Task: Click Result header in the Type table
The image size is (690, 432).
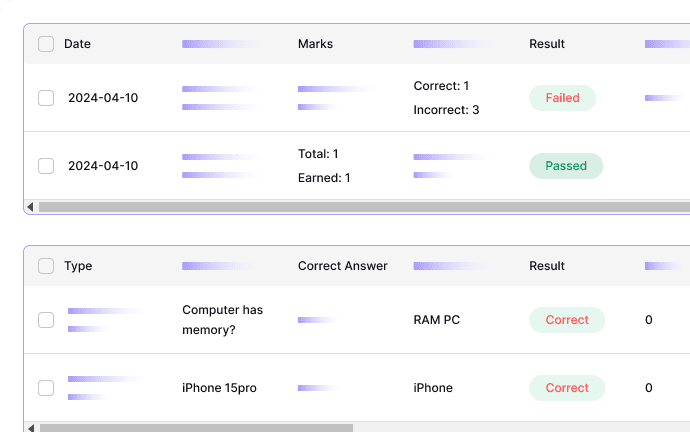Action: pyautogui.click(x=547, y=266)
